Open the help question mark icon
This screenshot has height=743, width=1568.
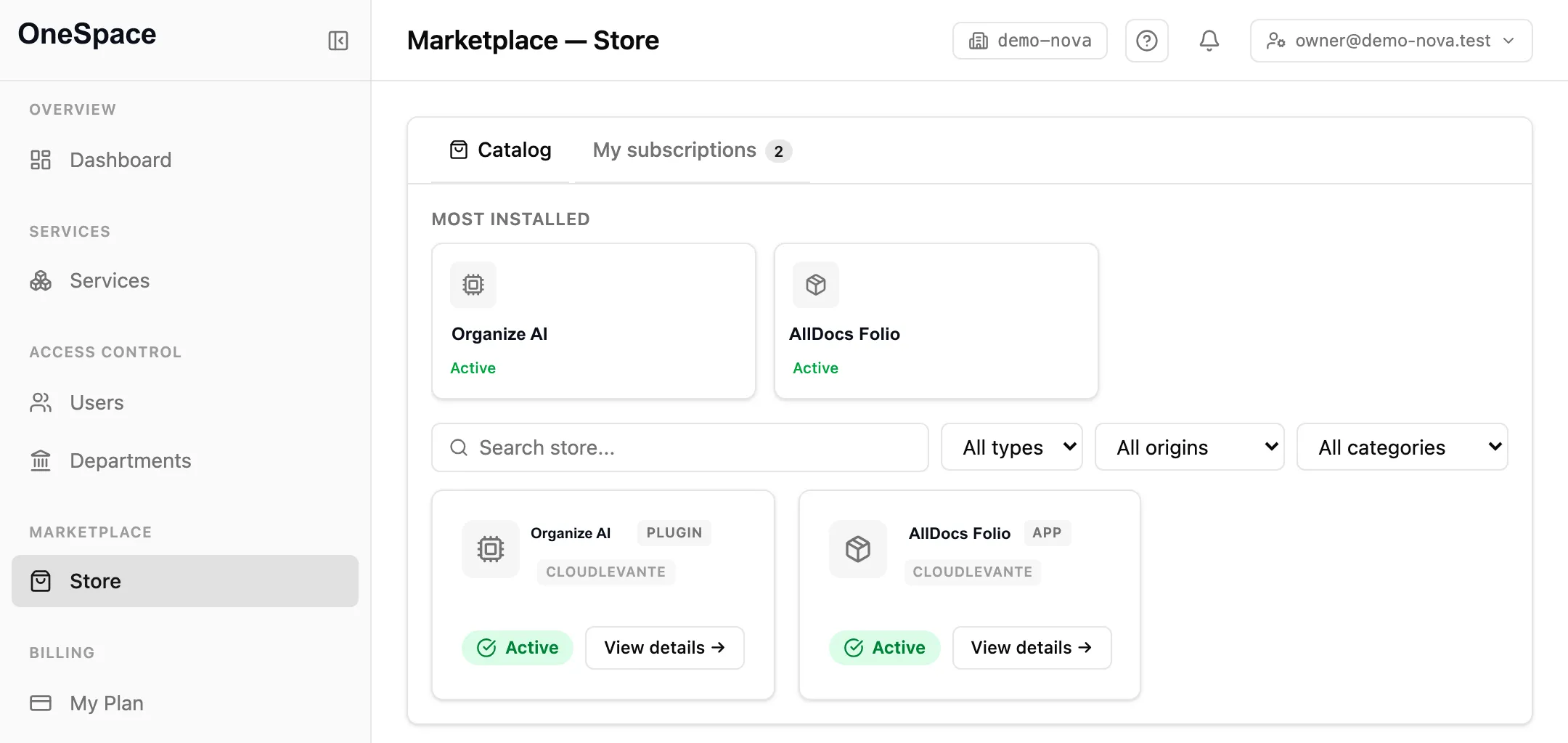(x=1147, y=41)
